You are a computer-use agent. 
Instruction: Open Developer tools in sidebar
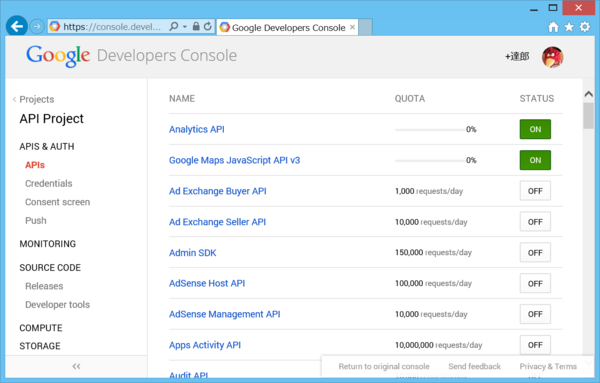pos(57,305)
